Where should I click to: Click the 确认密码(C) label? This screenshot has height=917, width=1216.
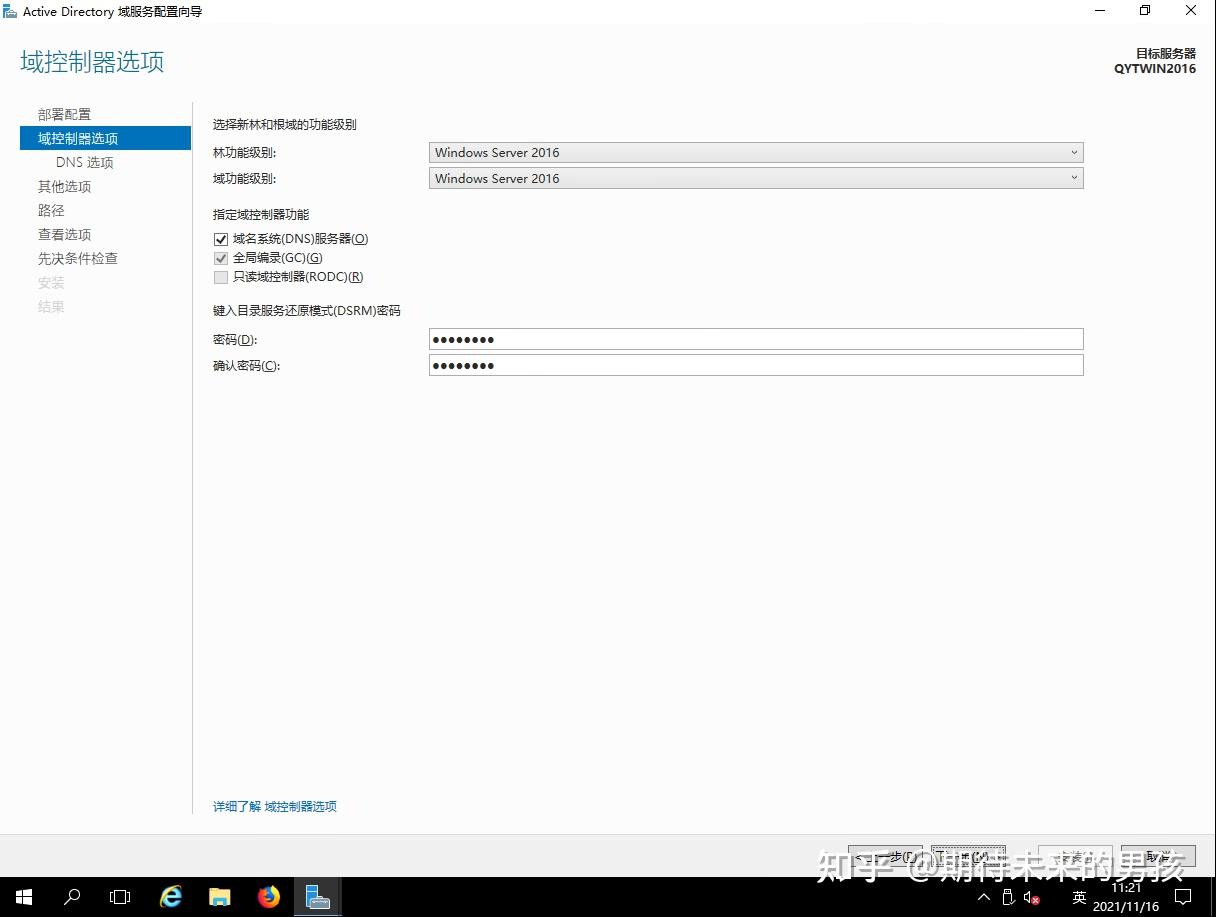pyautogui.click(x=247, y=366)
